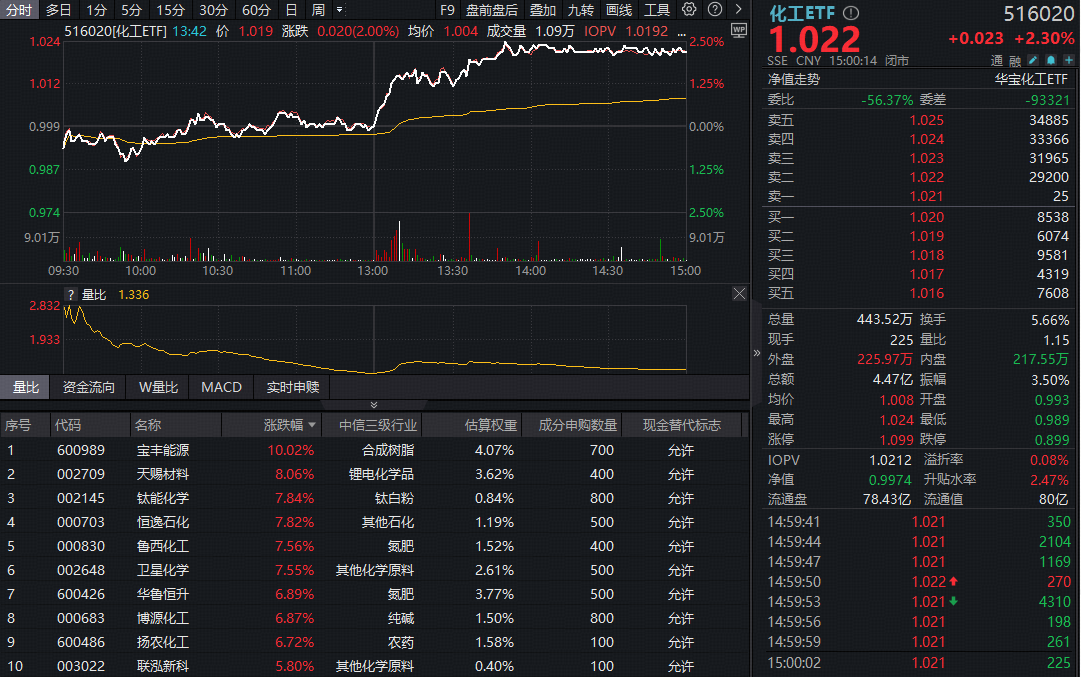Expand the double-chevron below indicator tabs
This screenshot has height=677, width=1081.
(374, 405)
